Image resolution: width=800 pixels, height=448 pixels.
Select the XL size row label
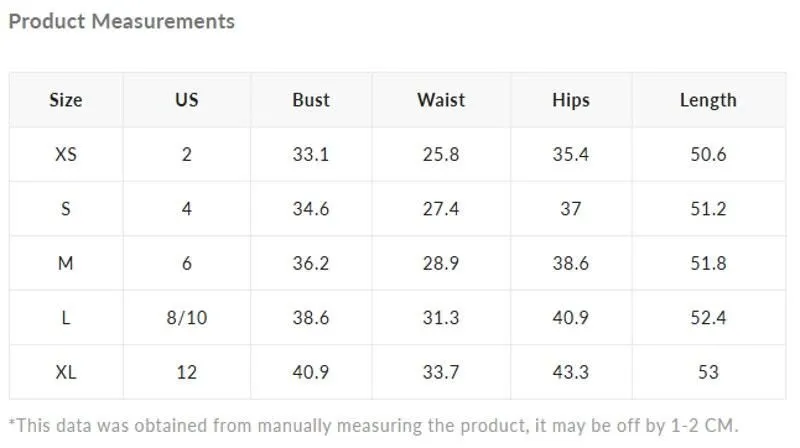66,372
